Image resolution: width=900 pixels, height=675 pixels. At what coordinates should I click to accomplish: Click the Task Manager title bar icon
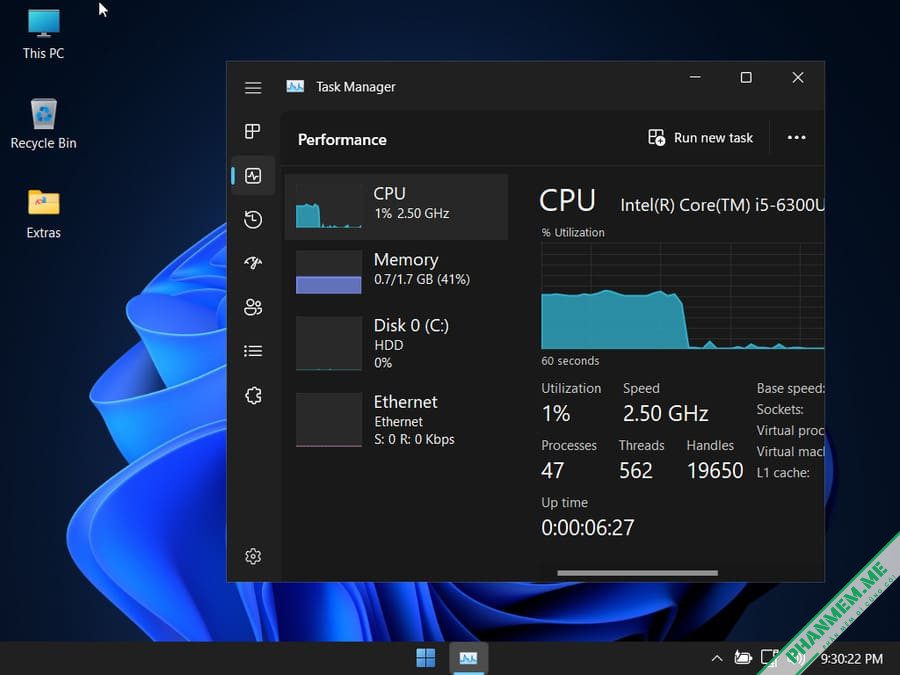[295, 87]
